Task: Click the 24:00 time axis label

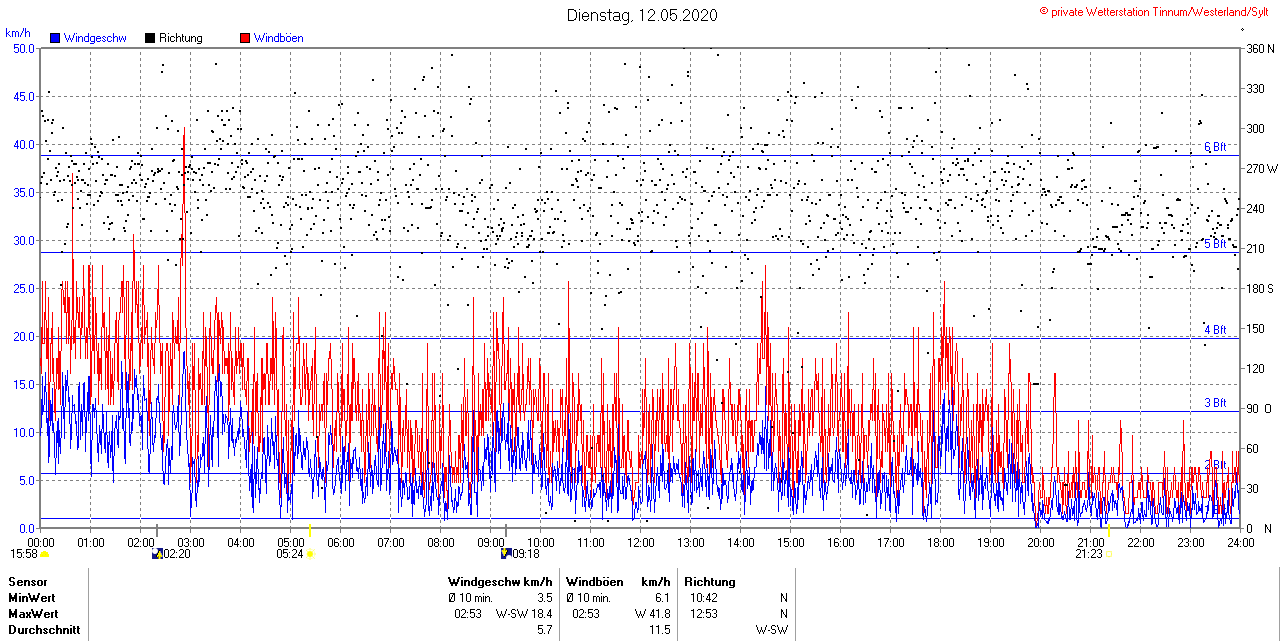Action: [1241, 543]
